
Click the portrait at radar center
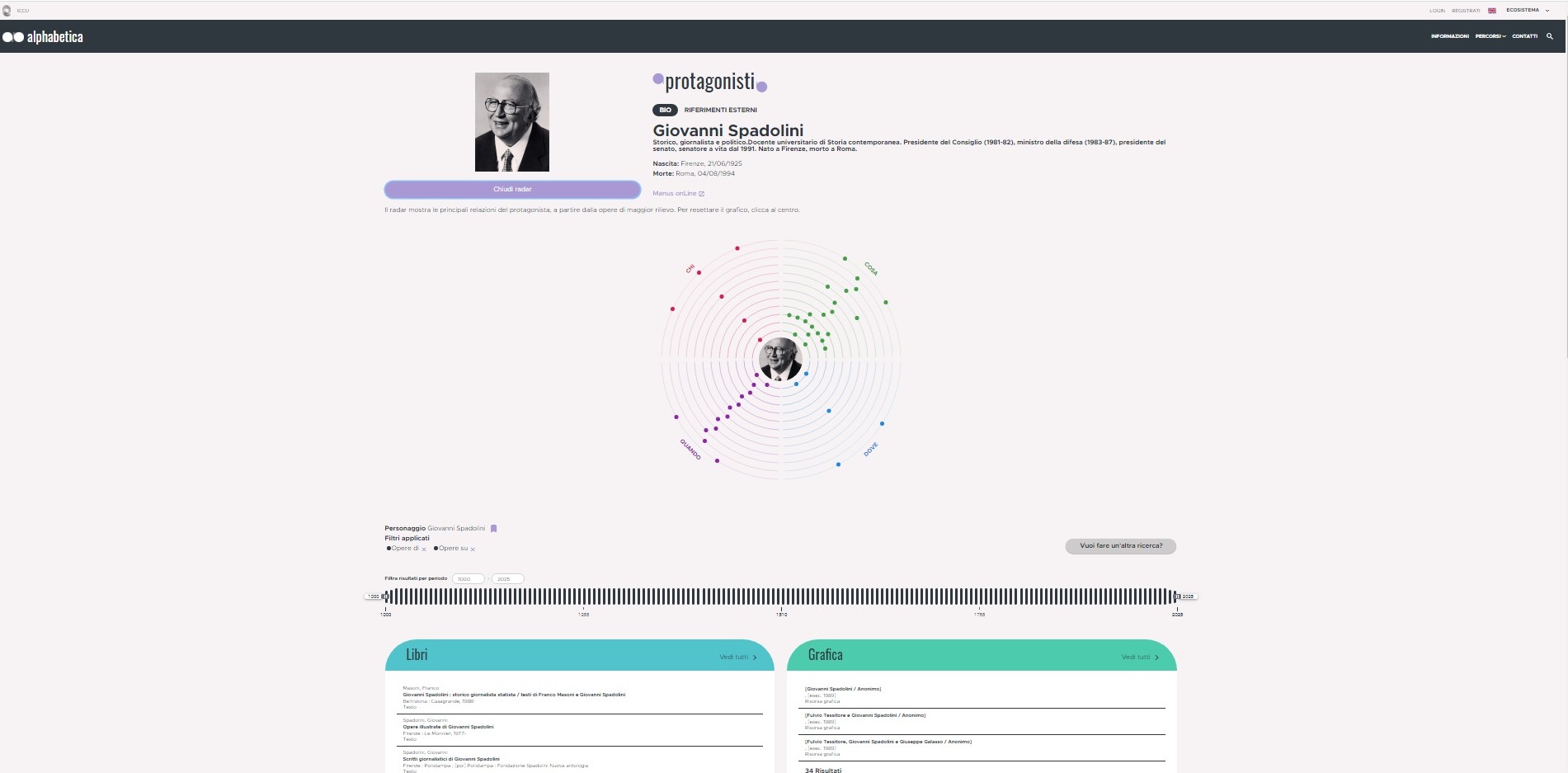pos(779,359)
